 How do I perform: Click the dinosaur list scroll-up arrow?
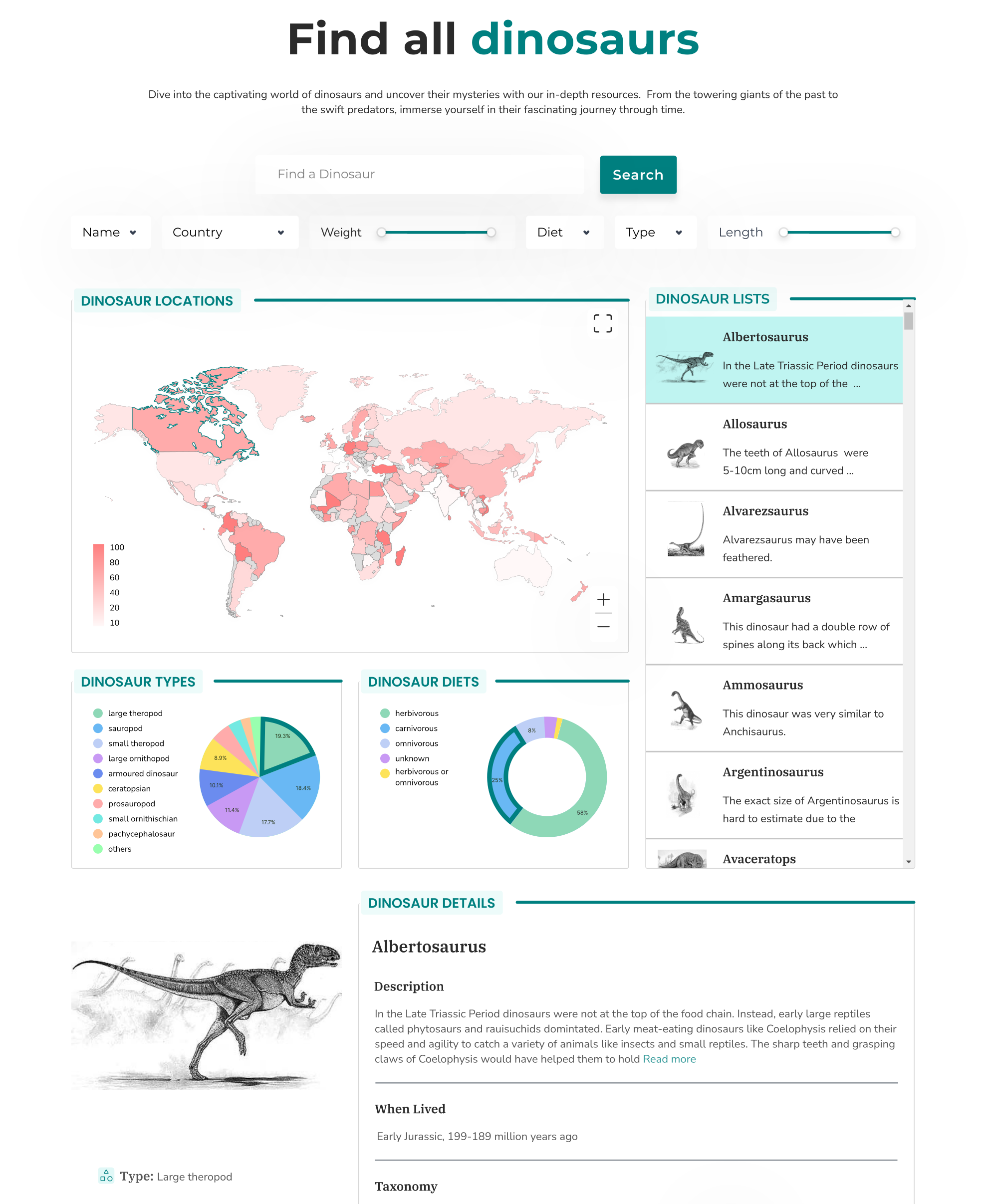click(908, 305)
